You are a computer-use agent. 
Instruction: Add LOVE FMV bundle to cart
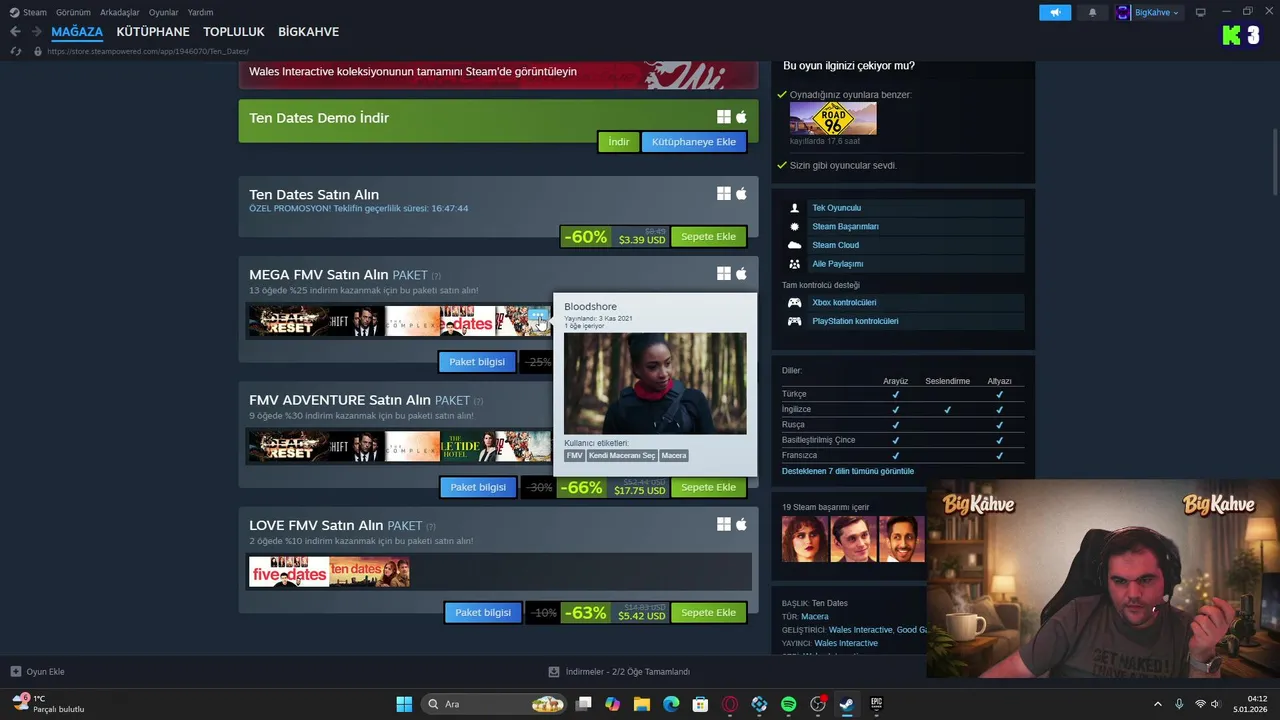[708, 612]
